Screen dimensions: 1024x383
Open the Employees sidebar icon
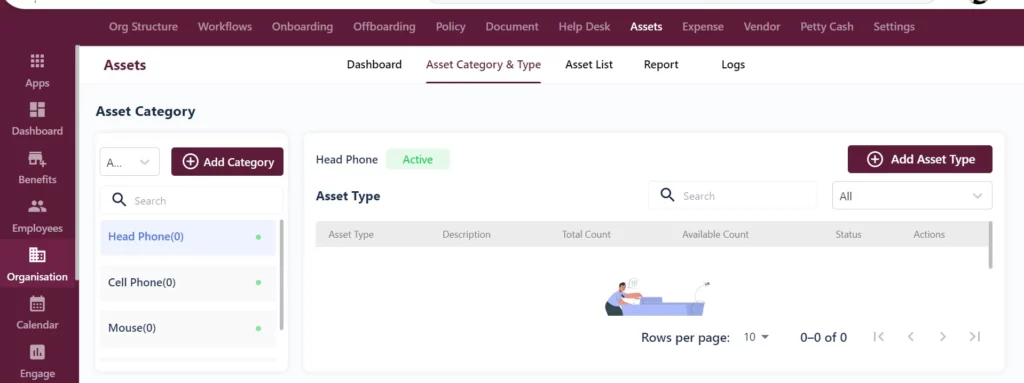(37, 207)
